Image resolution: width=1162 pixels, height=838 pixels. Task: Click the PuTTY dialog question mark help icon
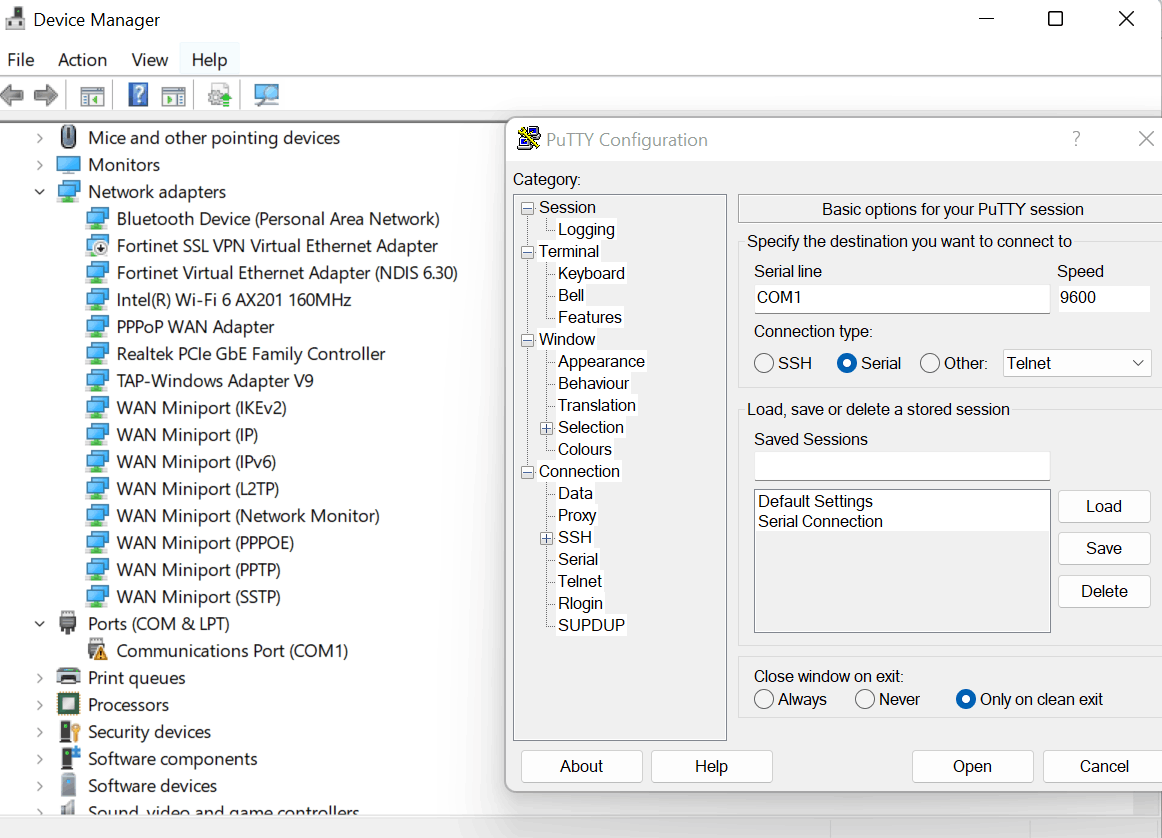1076,139
